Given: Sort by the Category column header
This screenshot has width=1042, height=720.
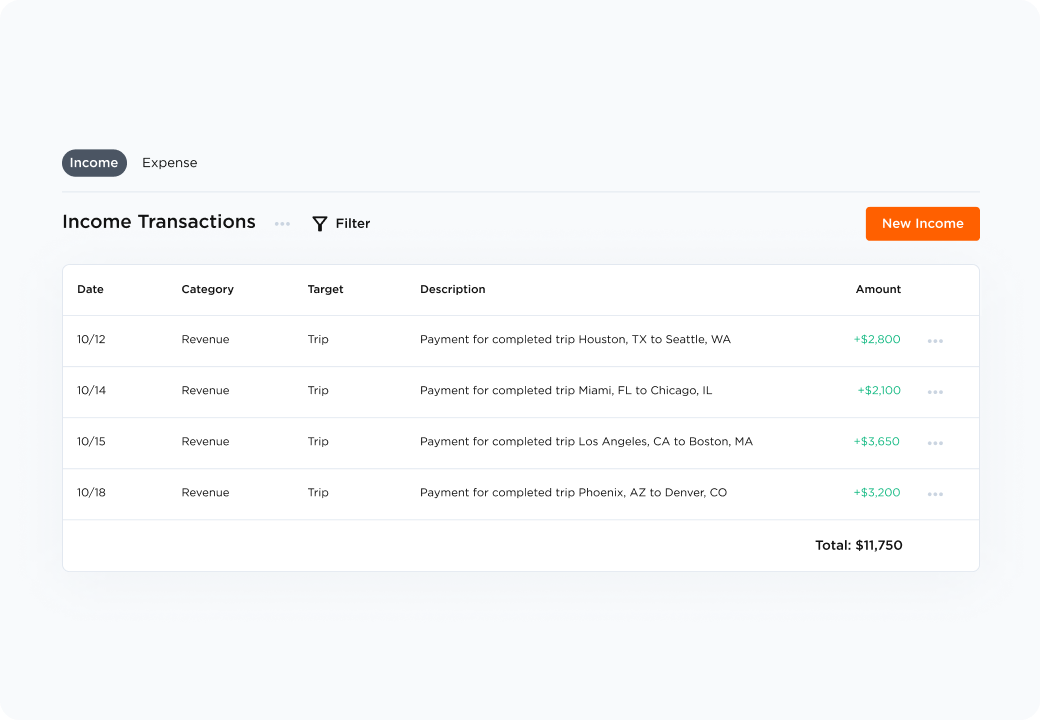Looking at the screenshot, I should coord(207,290).
